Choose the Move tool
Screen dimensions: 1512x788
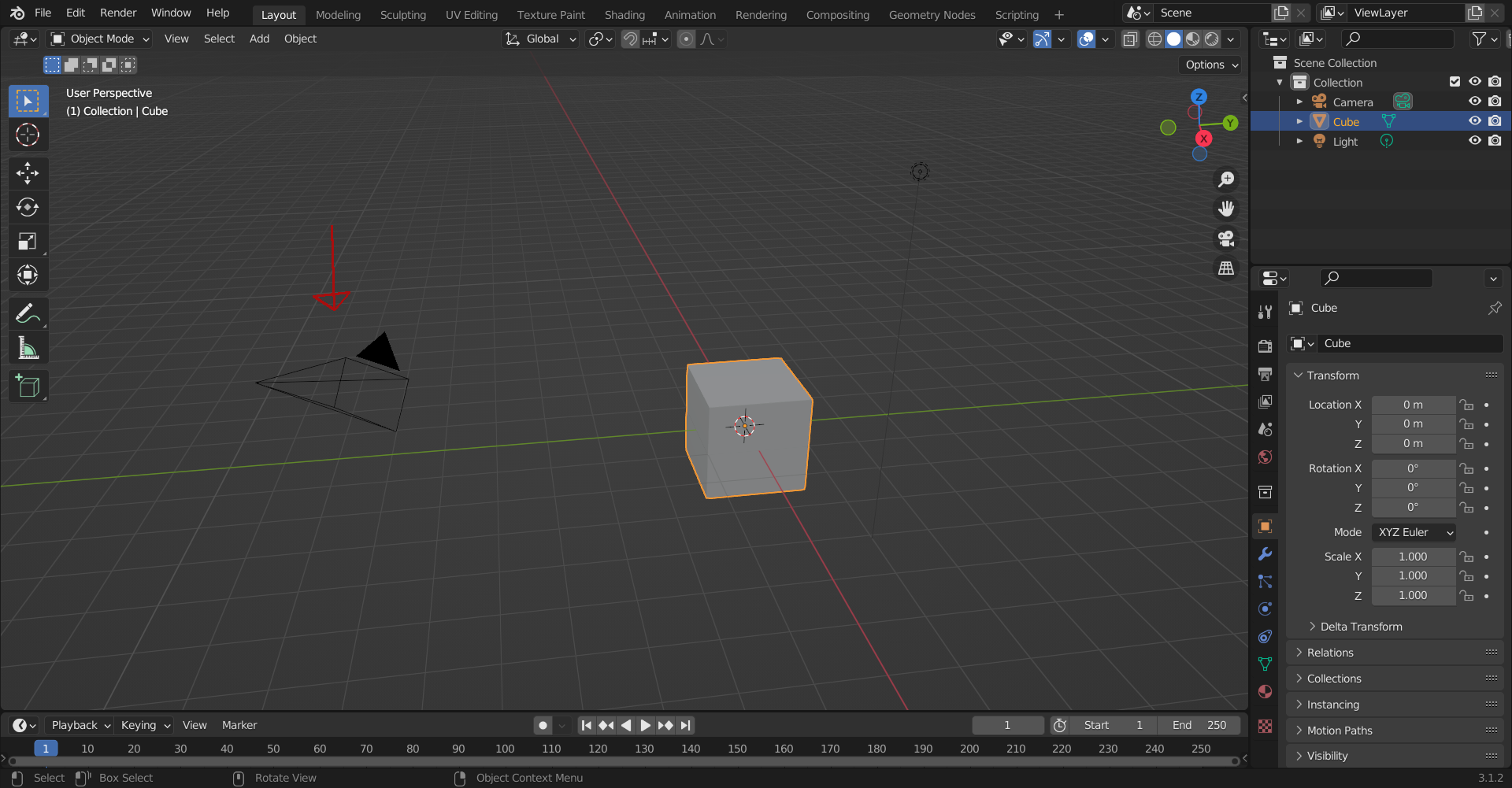point(28,173)
